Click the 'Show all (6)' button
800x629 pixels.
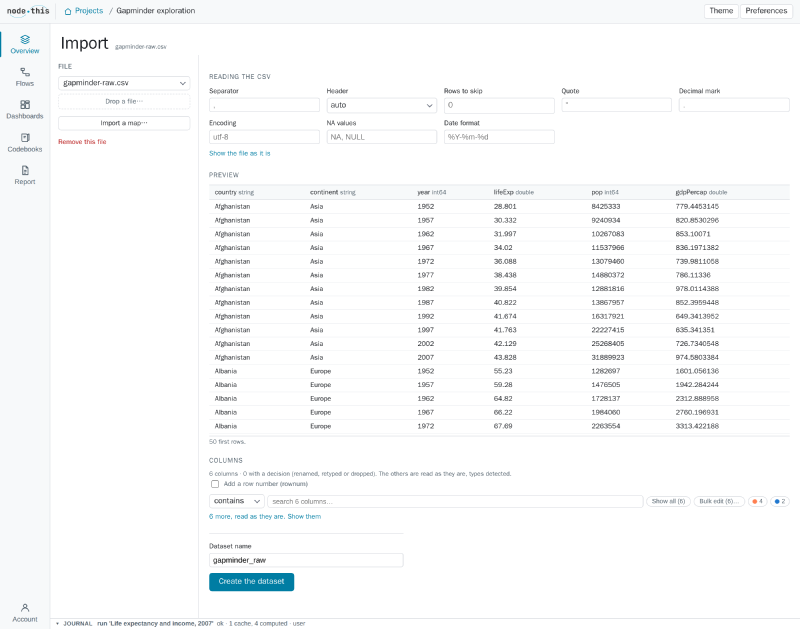coord(668,501)
